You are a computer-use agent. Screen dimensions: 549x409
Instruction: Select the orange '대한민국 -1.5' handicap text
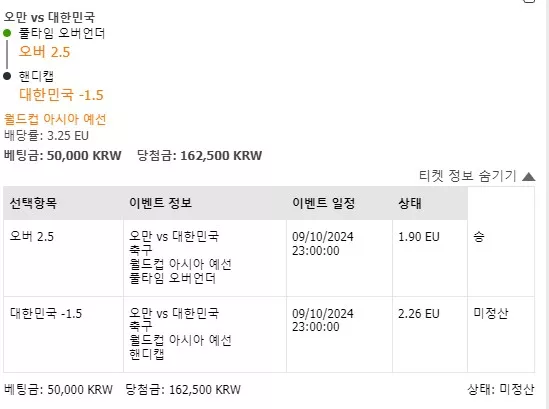(61, 95)
